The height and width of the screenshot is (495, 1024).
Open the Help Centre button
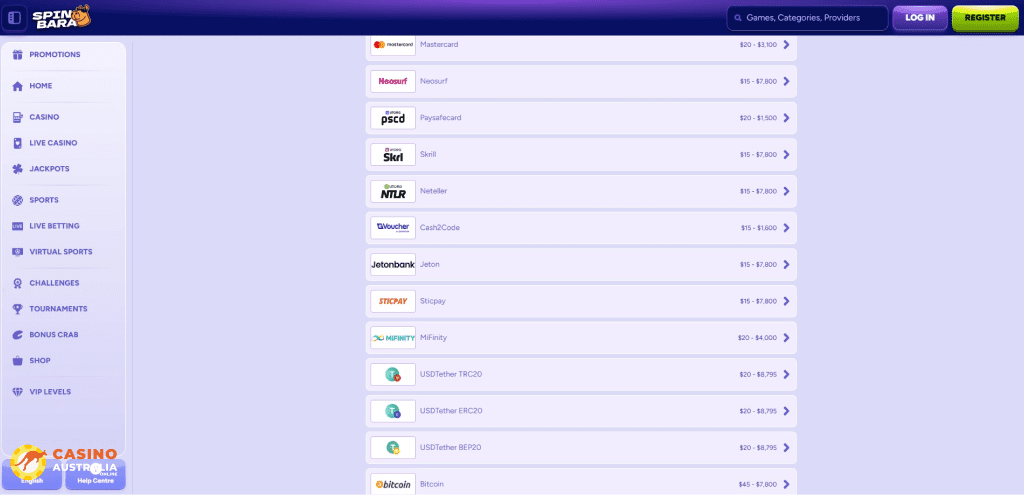95,475
